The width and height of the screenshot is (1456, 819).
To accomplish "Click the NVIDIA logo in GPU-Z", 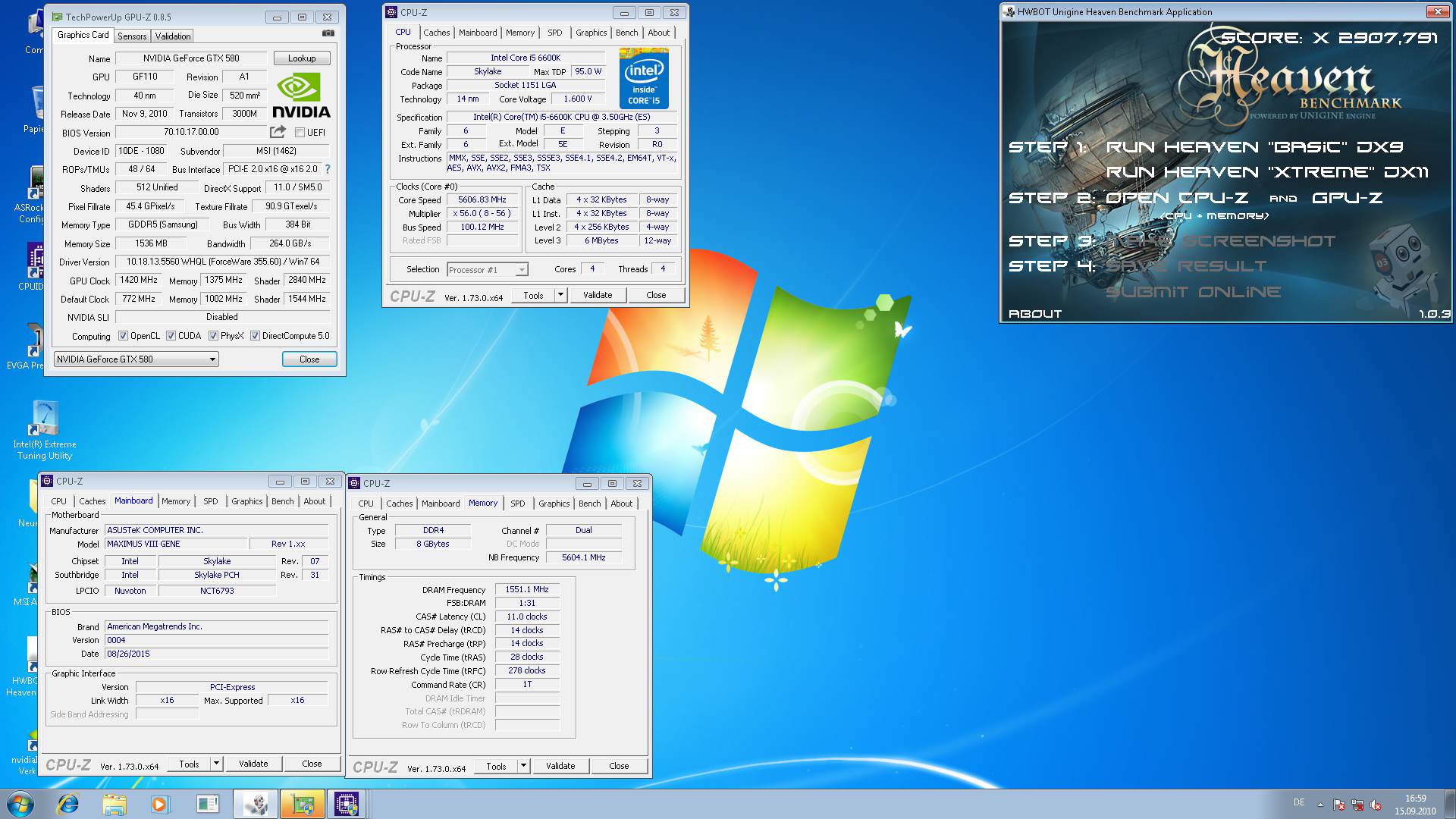I will coord(301,96).
